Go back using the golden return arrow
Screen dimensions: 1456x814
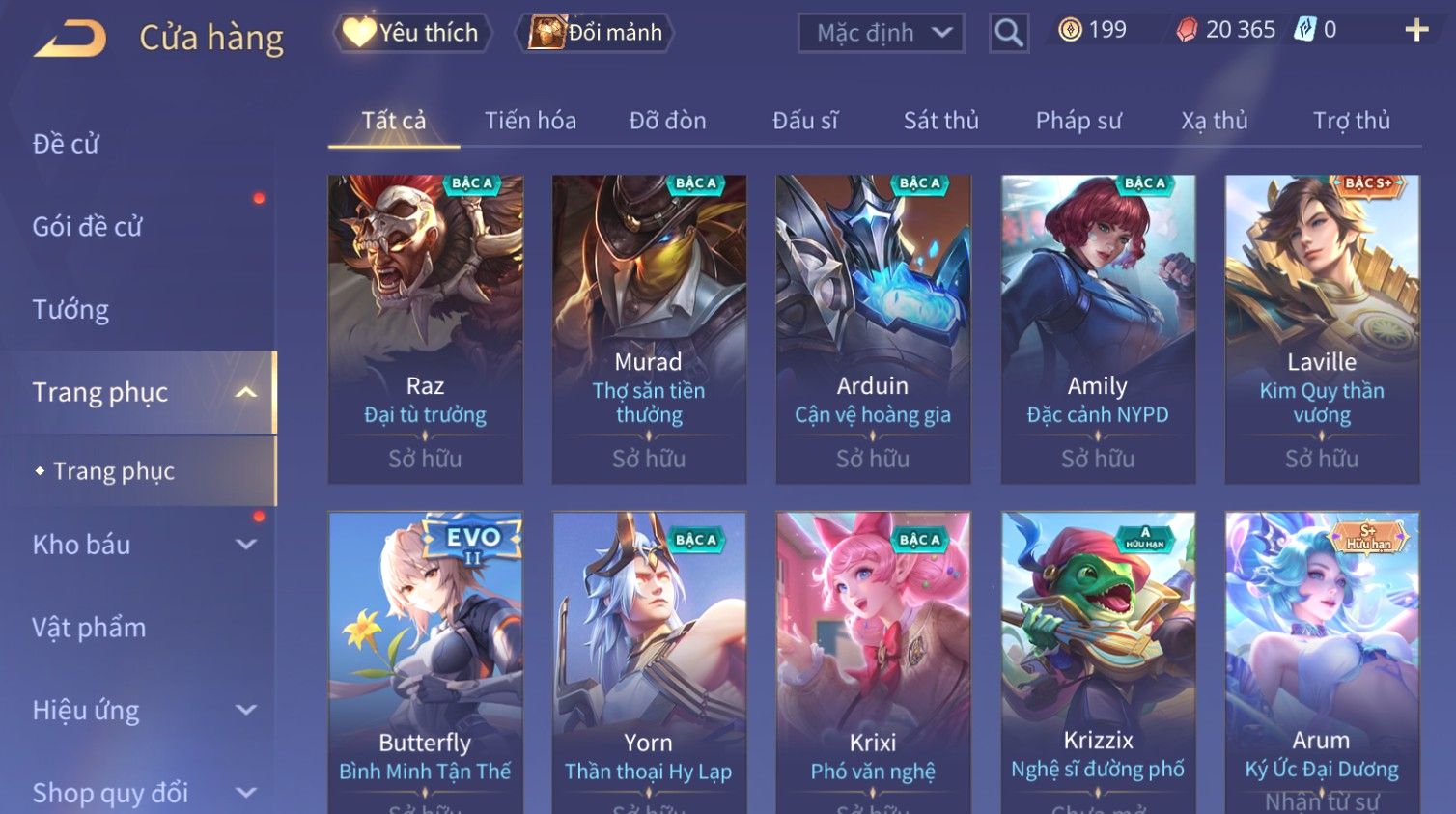click(70, 39)
